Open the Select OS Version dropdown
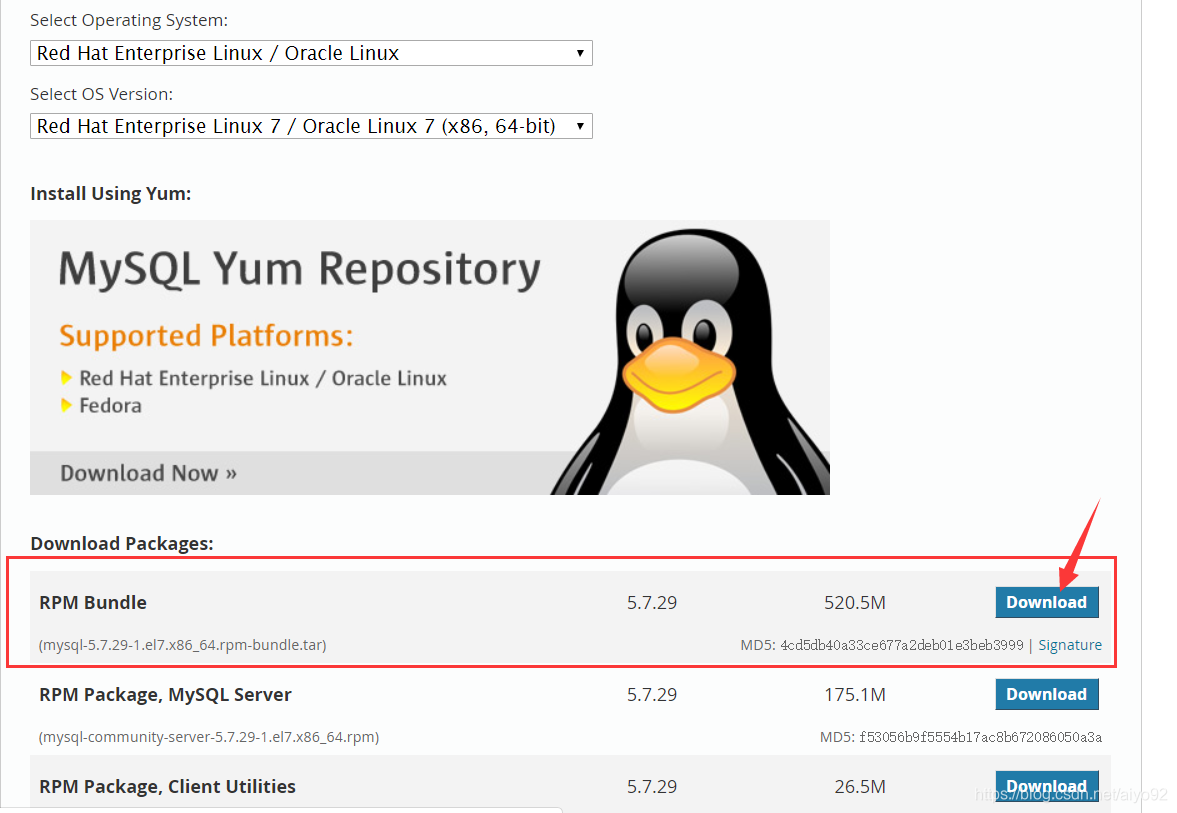 coord(311,126)
